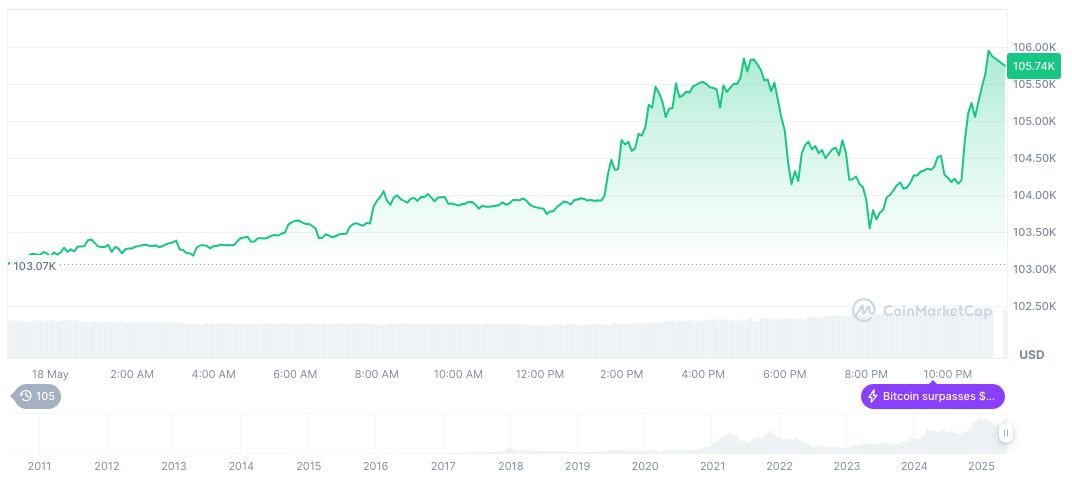Click the CoinMarketCap watermark logo
Image resolution: width=1072 pixels, height=477 pixels.
(x=923, y=311)
